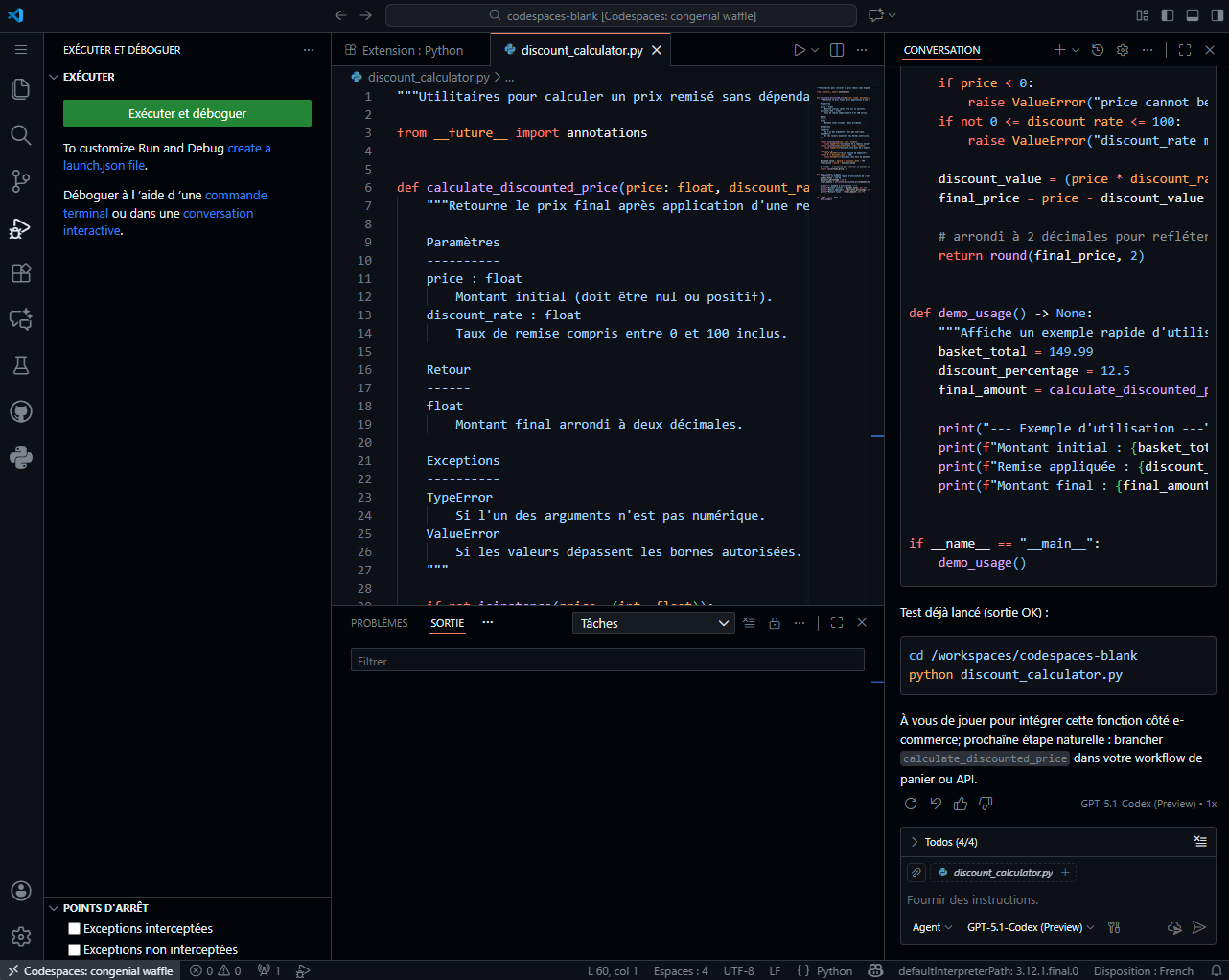Enable the Exceptions interceptées checkbox
This screenshot has height=980, width=1229.
point(74,927)
